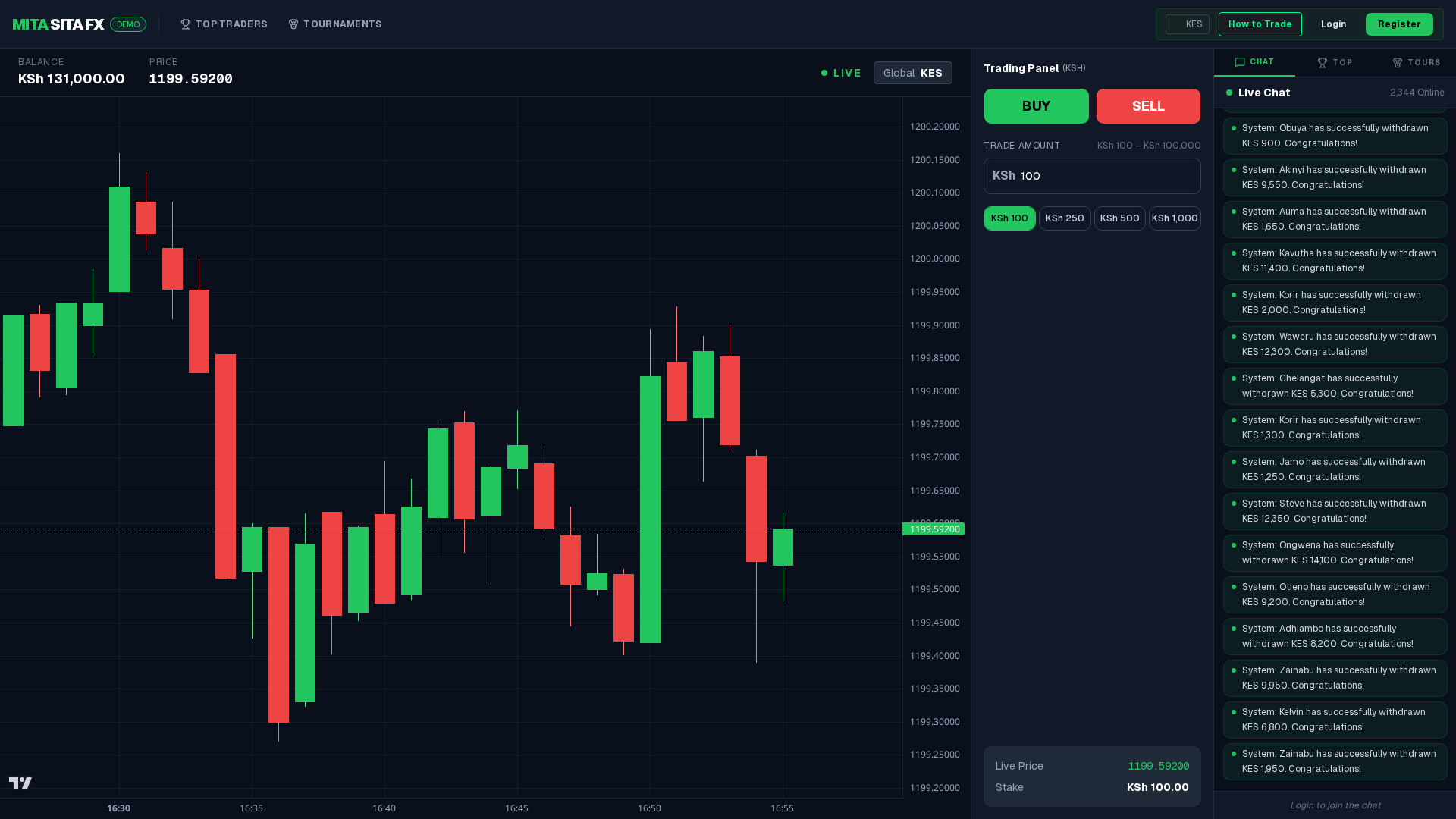The width and height of the screenshot is (1456, 819).
Task: Switch to the CHAT tab
Action: [x=1254, y=62]
